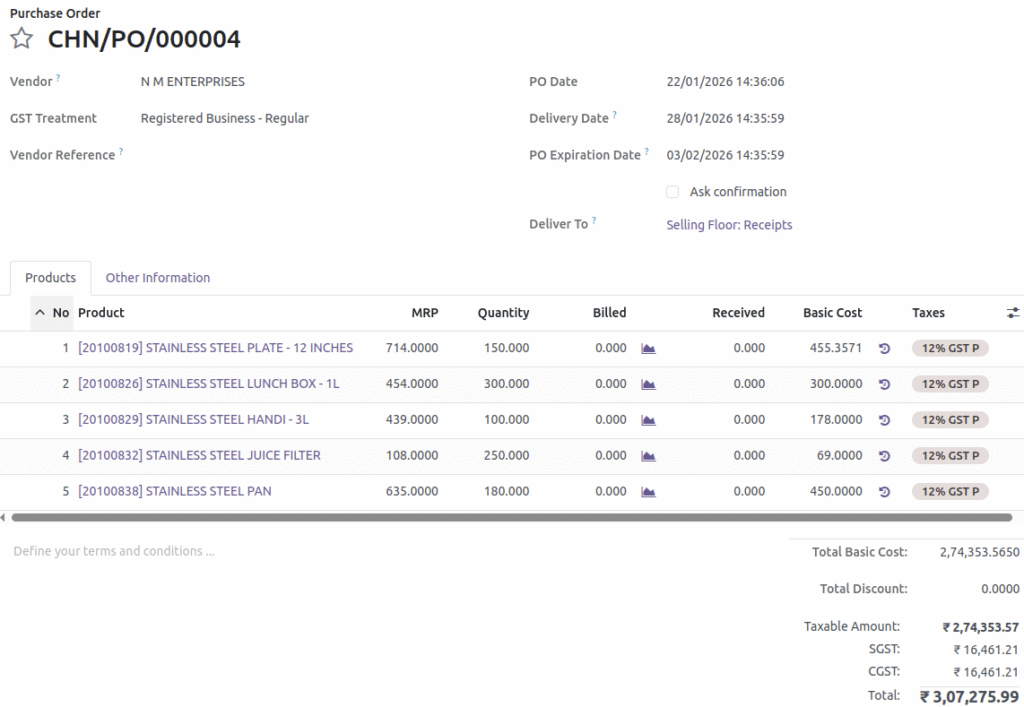Select the Products tab
The width and height of the screenshot is (1024, 707).
[x=50, y=278]
